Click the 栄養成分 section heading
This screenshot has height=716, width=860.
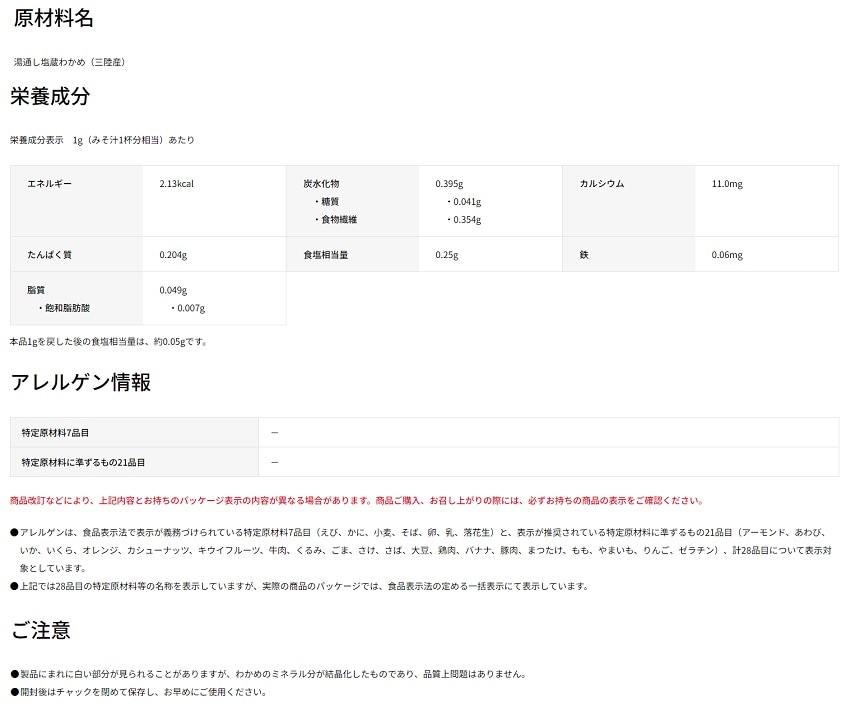(50, 97)
